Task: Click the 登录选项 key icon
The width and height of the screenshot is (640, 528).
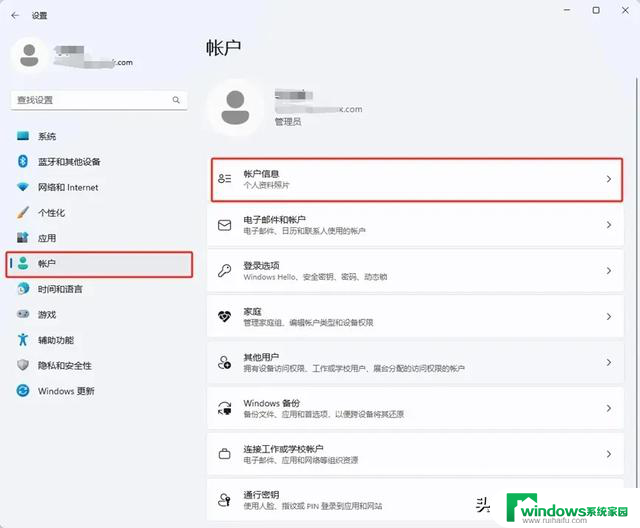Action: [x=224, y=270]
